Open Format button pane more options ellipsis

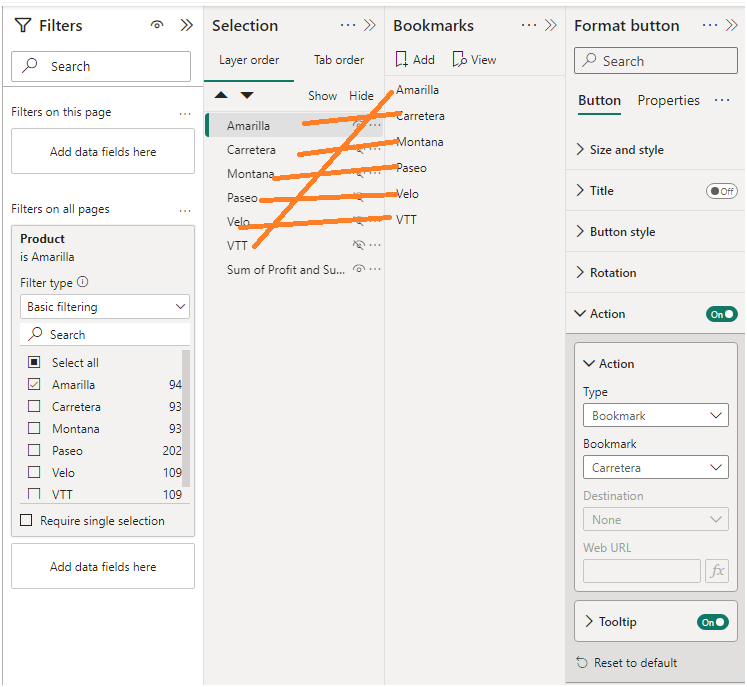click(x=710, y=25)
